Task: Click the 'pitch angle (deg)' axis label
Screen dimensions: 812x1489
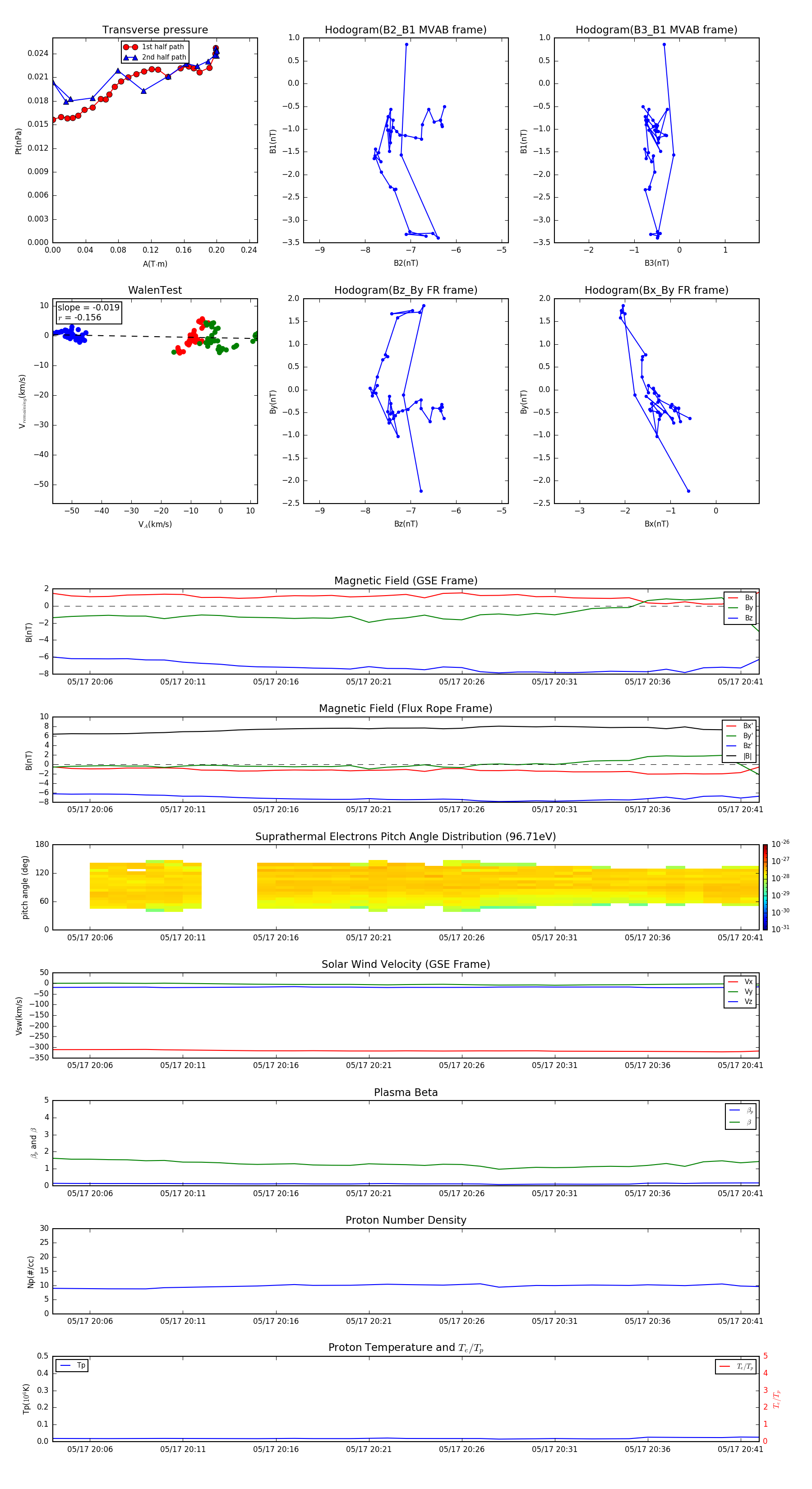Action: [x=25, y=887]
